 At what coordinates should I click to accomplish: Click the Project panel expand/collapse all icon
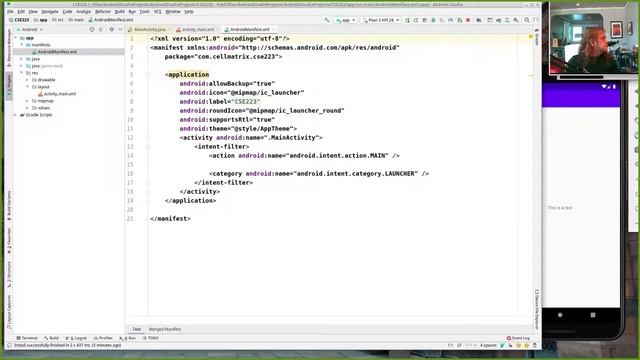click(x=101, y=29)
